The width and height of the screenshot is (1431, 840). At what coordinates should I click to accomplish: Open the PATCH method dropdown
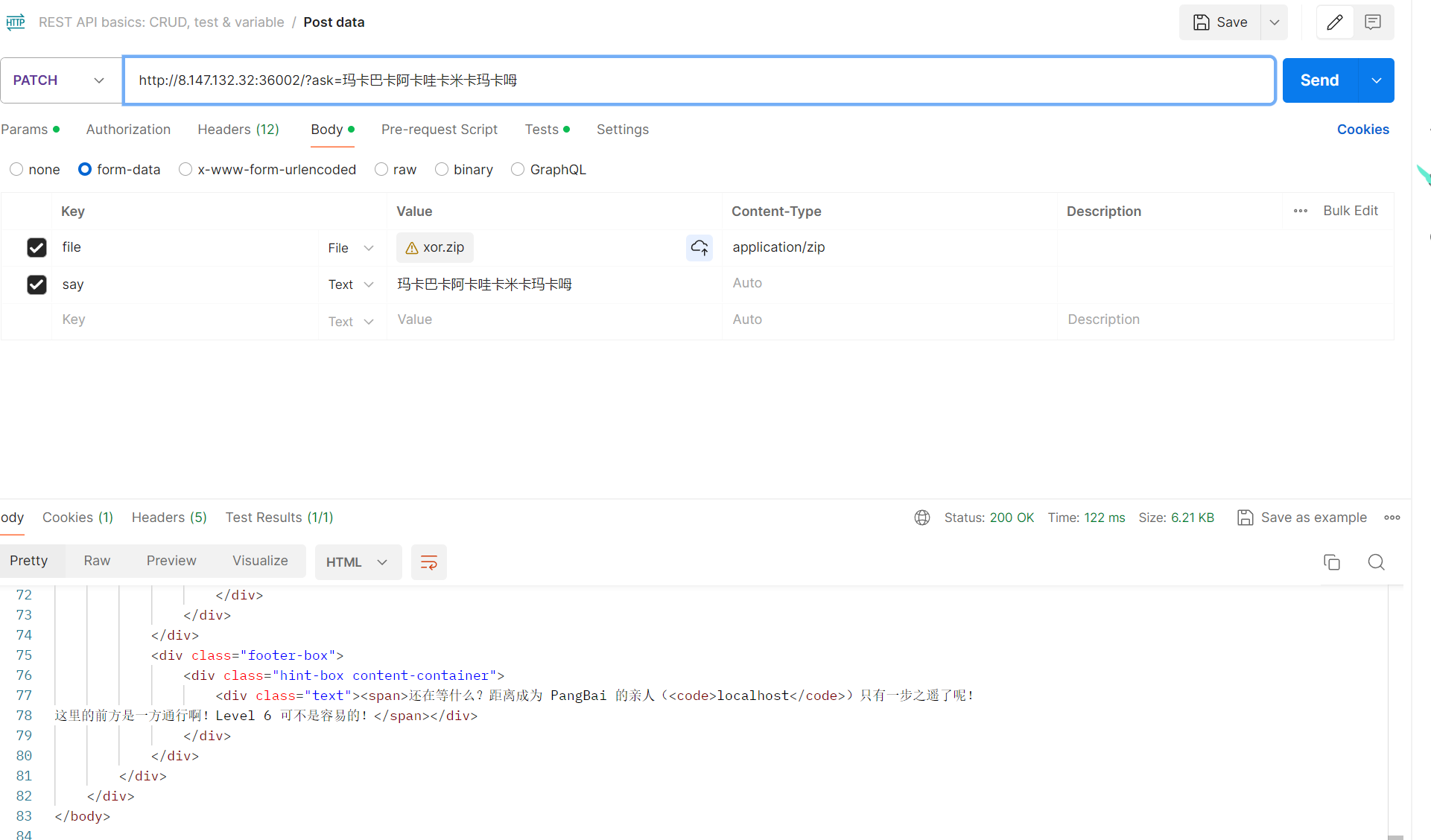[61, 80]
